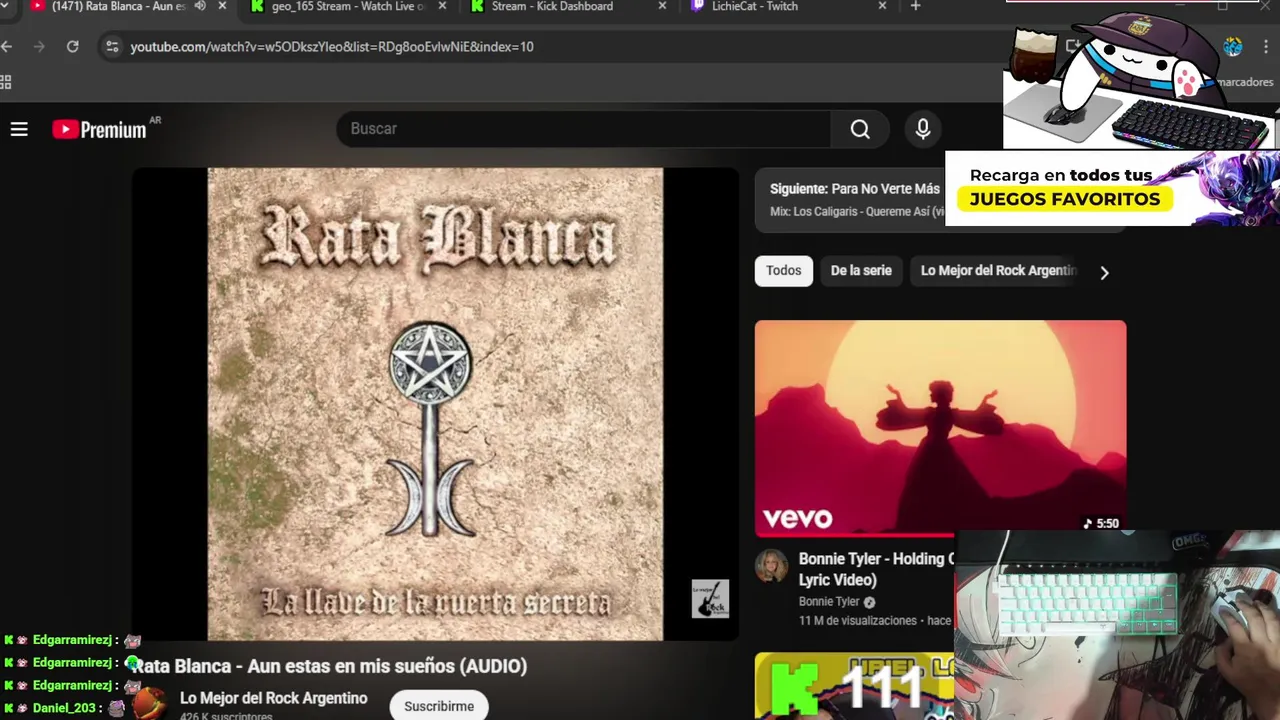The image size is (1280, 720).
Task: Click the Buscar search field
Action: [x=584, y=129]
